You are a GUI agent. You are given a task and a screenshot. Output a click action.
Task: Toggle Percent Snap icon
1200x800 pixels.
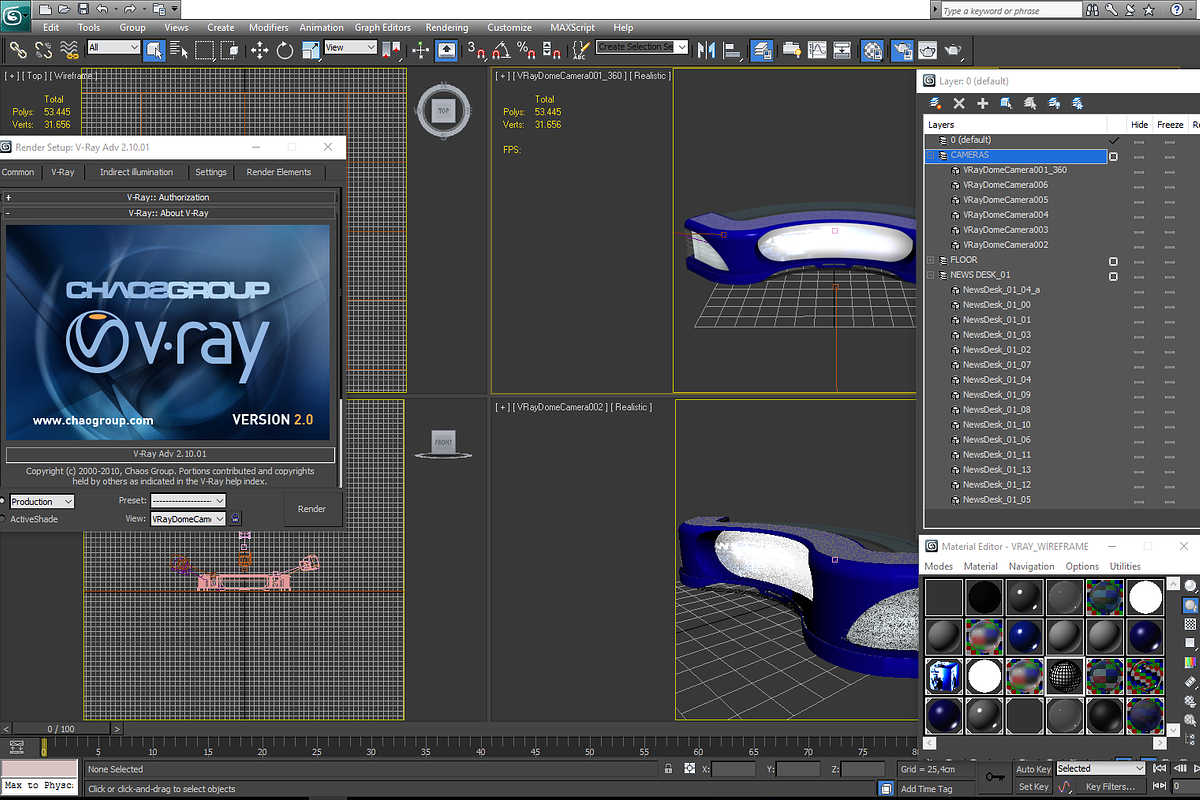tap(527, 49)
